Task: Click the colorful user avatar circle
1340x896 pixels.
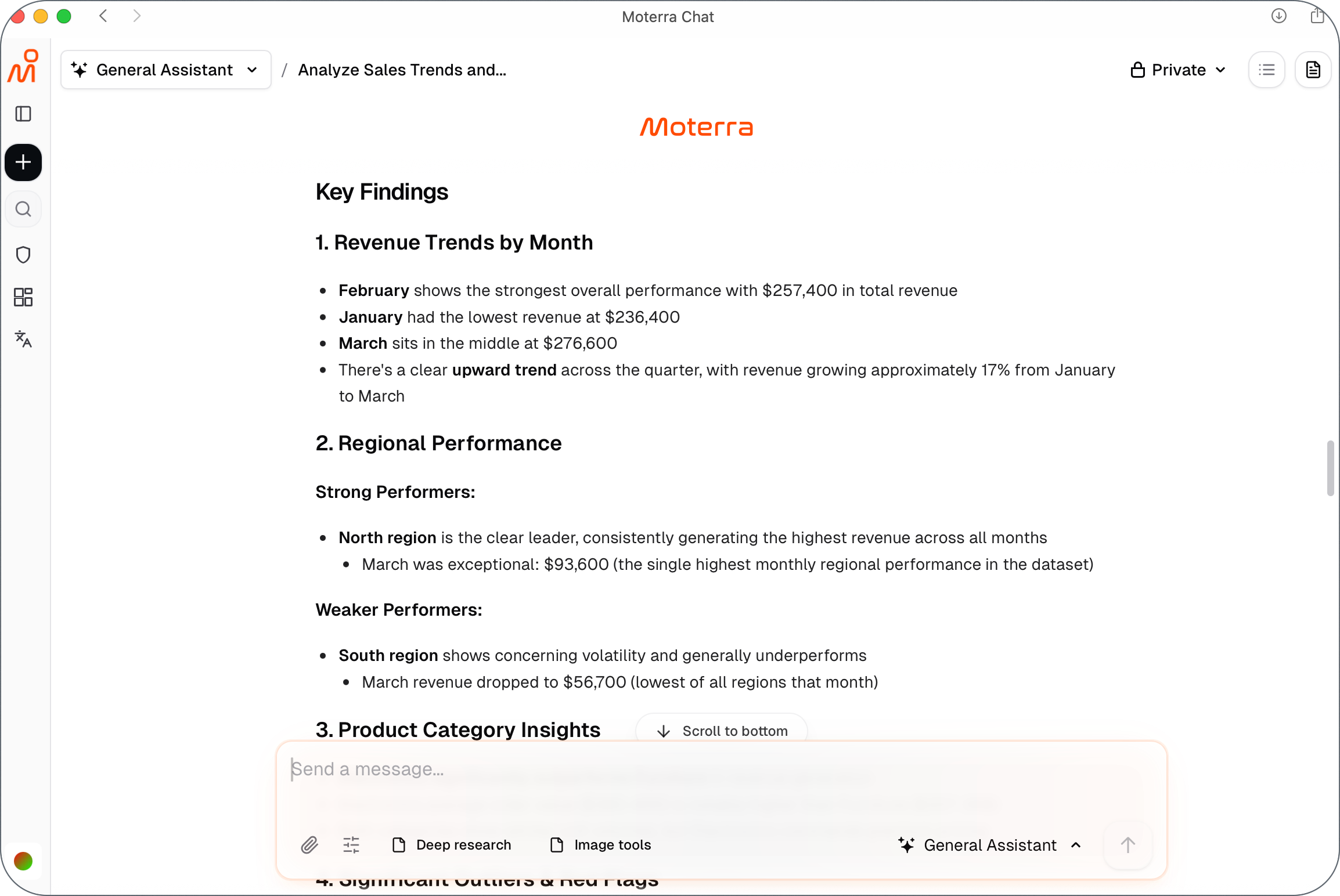Action: (23, 861)
